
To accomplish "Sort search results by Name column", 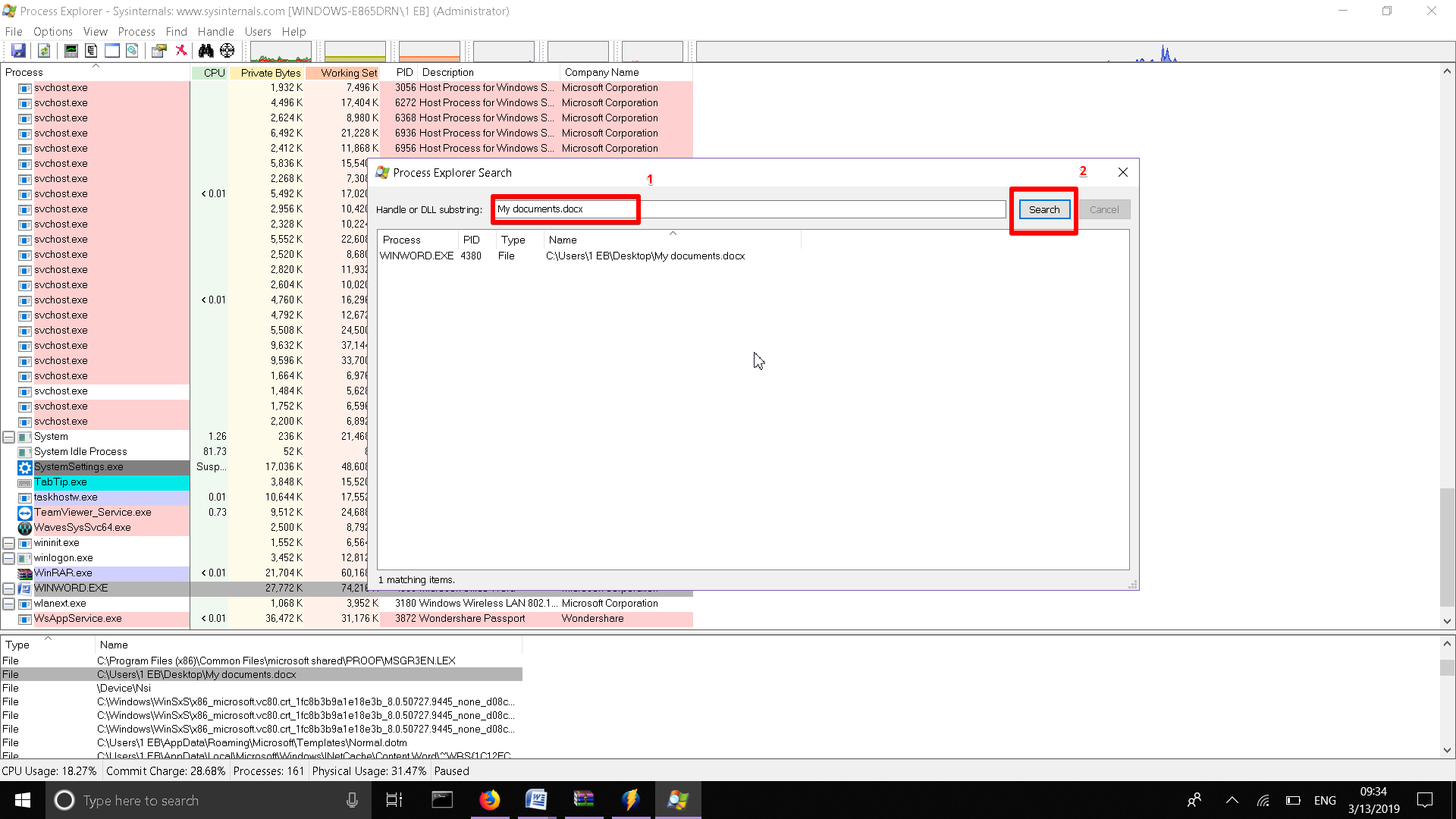I will tap(672, 240).
